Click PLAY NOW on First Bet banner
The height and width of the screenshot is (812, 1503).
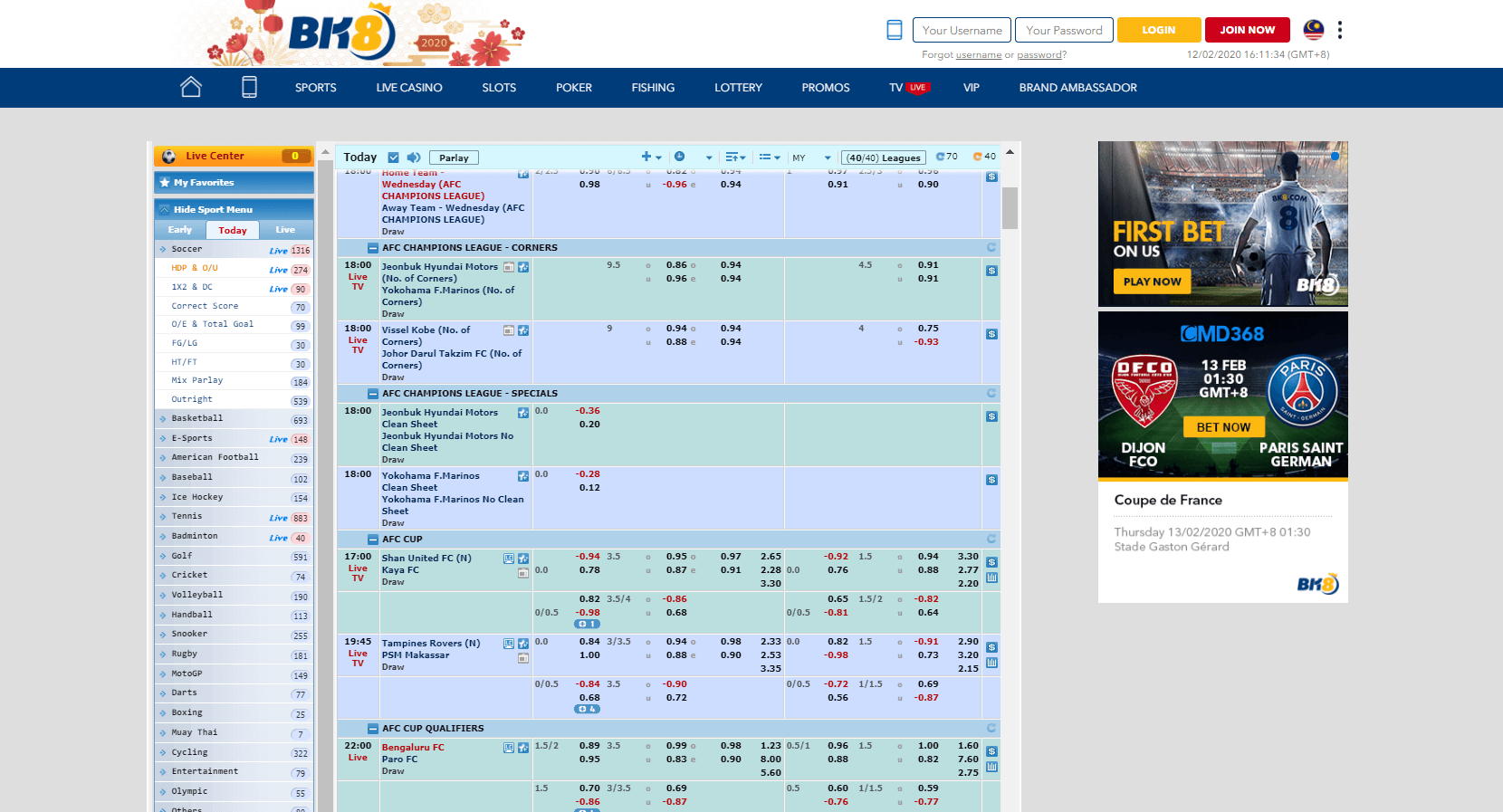pyautogui.click(x=1152, y=282)
